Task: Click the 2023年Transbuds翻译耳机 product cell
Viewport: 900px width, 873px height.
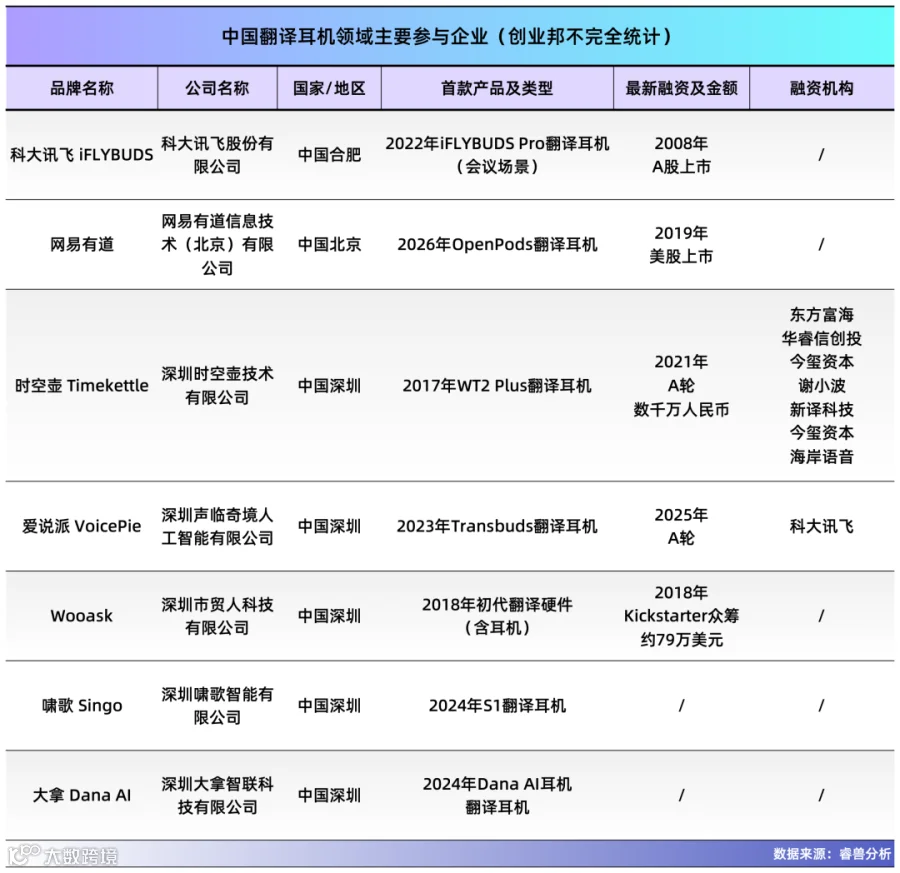Action: coord(497,526)
